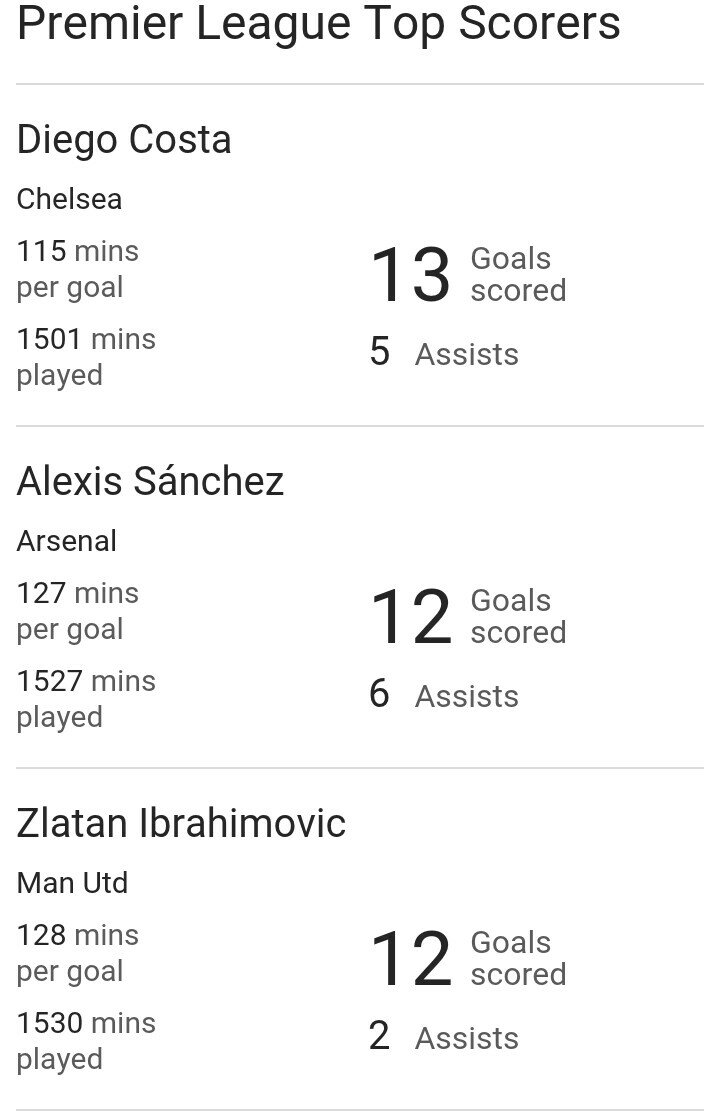The width and height of the screenshot is (720, 1113).
Task: Click Diego Costa's 115 mins per goal
Action: click(x=77, y=269)
